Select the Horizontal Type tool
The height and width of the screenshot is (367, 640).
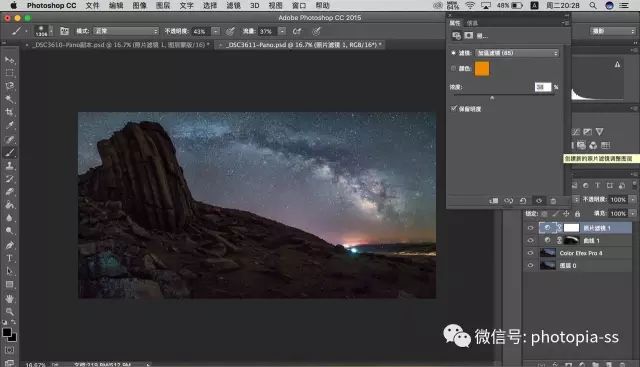[x=9, y=258]
